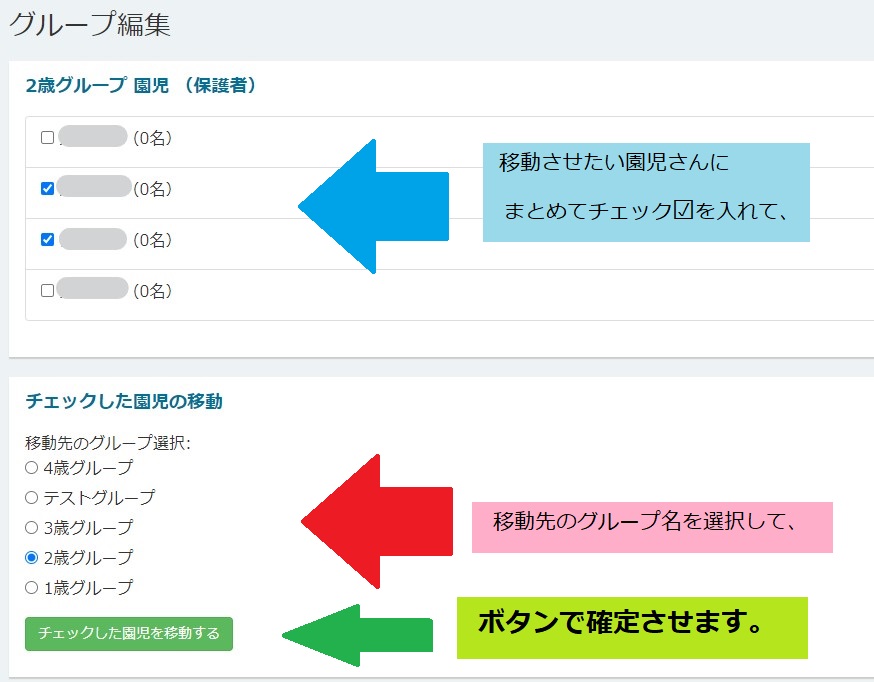Click the 2歳グループ 園児 (保護者) heading
The height and width of the screenshot is (682, 874).
(x=141, y=86)
